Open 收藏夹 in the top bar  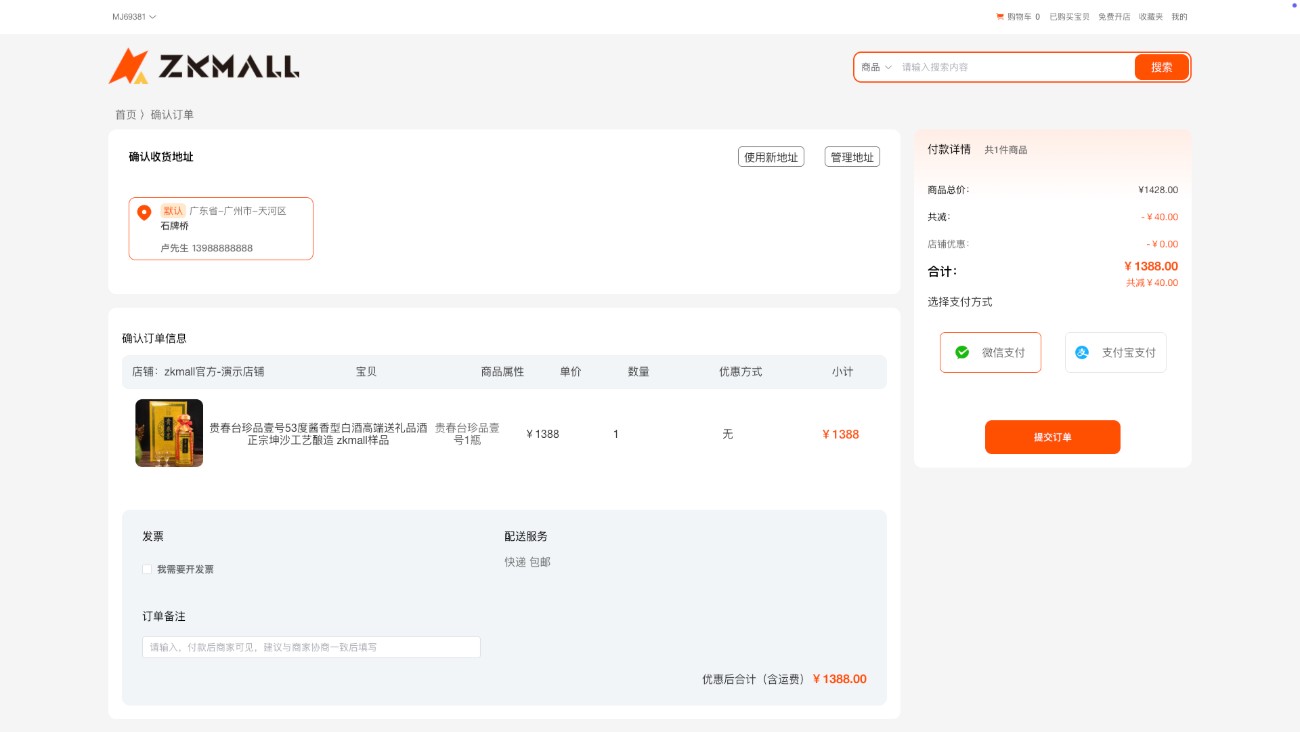(x=1151, y=17)
